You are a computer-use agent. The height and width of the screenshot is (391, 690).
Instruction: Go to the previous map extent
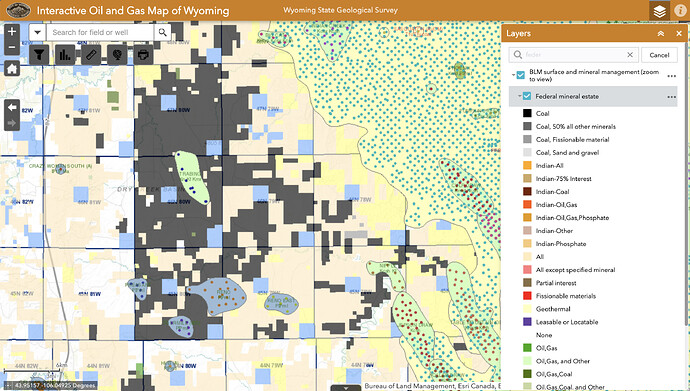pos(12,107)
